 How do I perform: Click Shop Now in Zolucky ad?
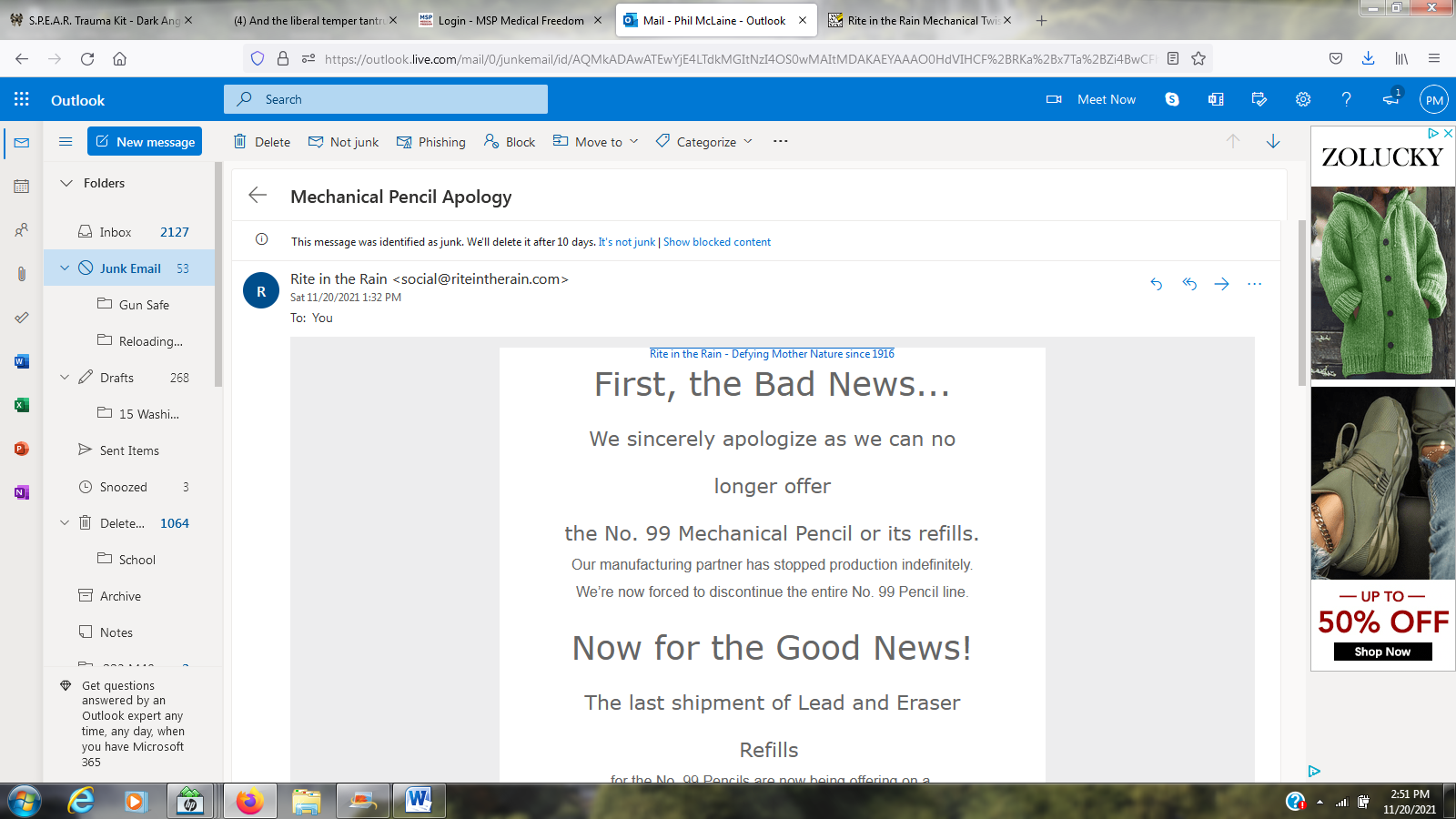[1382, 652]
